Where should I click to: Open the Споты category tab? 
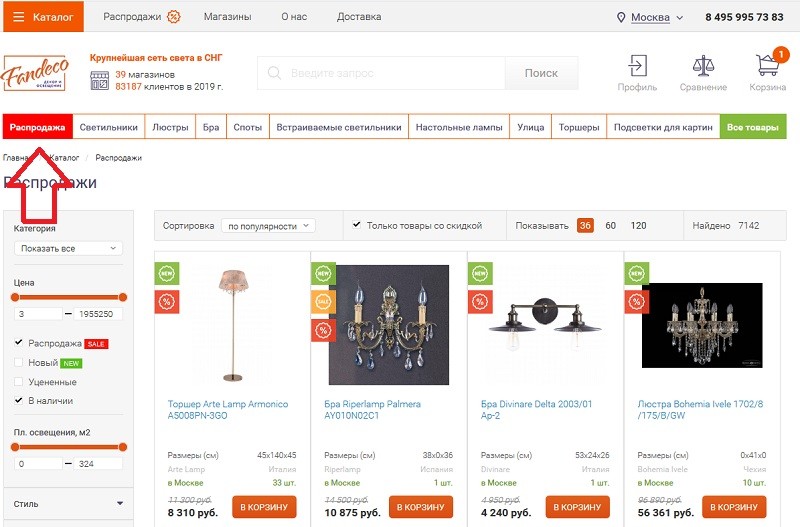(247, 127)
